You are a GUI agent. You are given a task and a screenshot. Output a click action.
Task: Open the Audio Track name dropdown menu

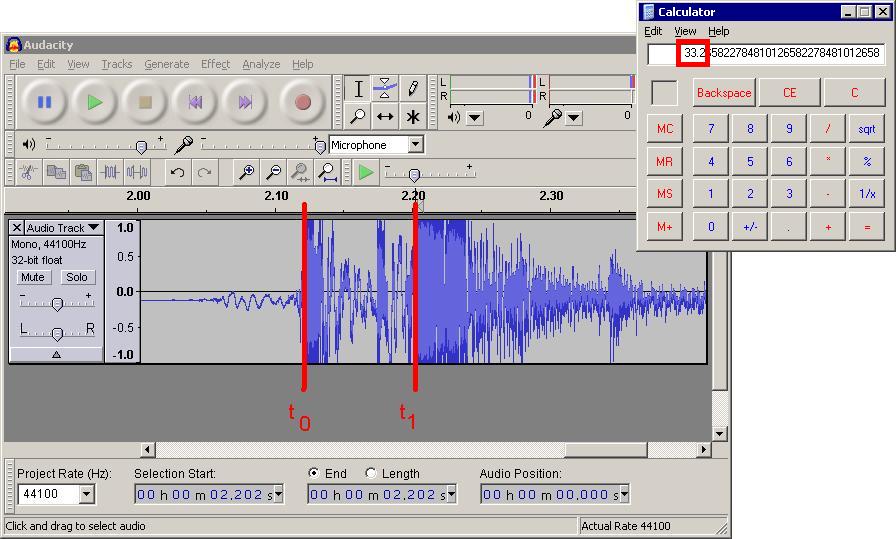(93, 228)
